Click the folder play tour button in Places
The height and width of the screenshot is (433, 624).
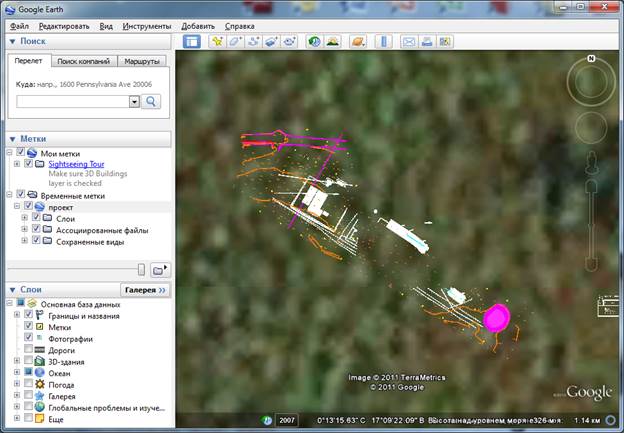tap(160, 270)
